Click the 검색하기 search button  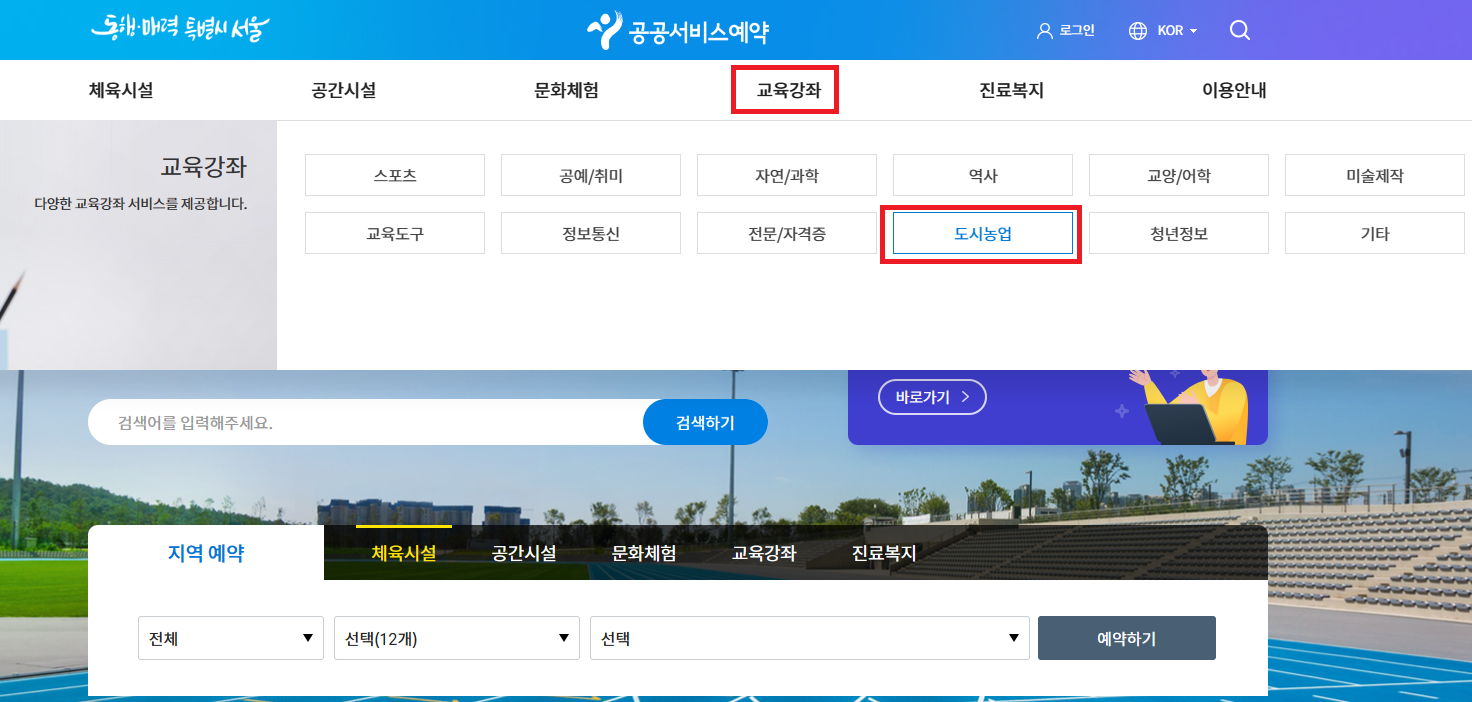[x=705, y=421]
